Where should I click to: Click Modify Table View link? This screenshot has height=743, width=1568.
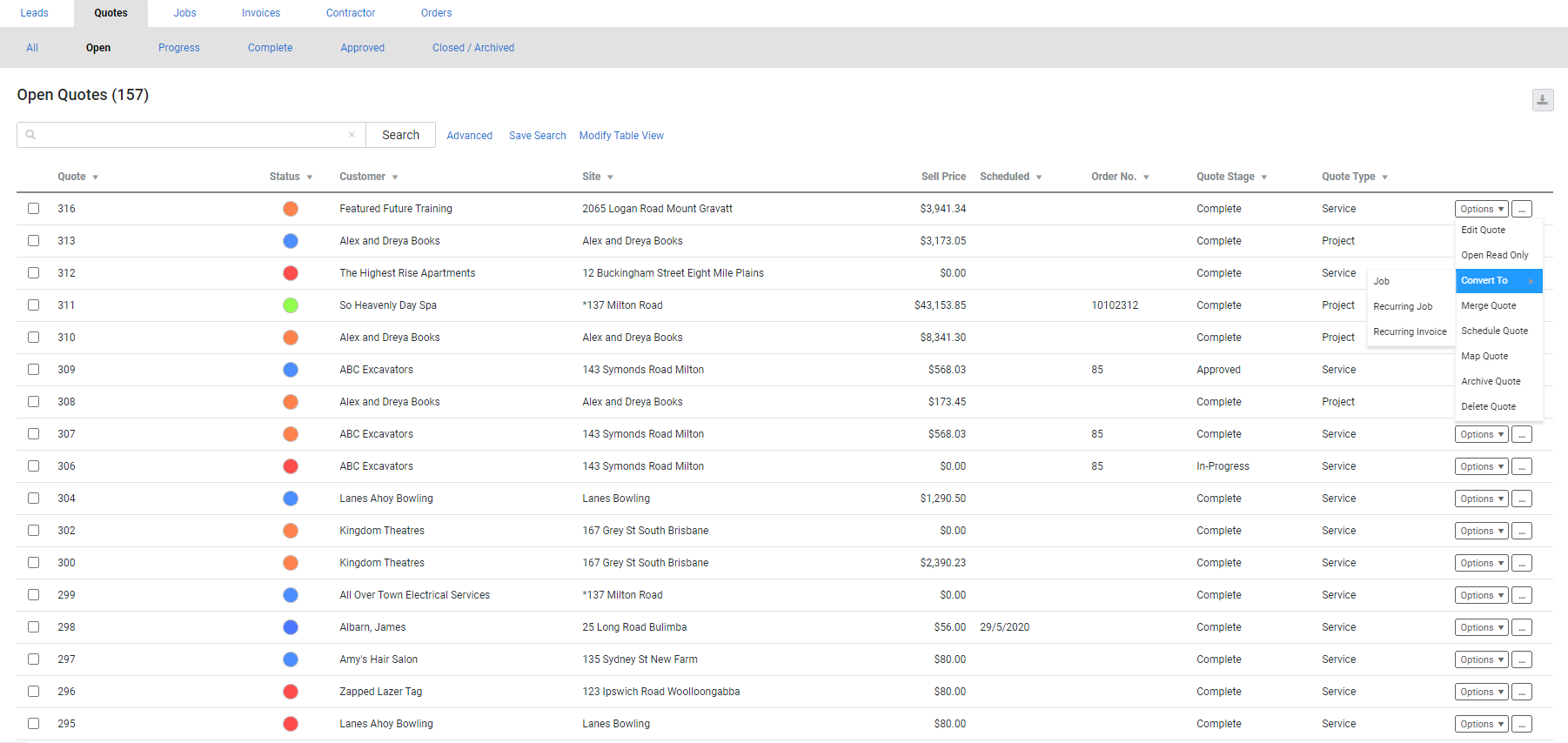[621, 136]
